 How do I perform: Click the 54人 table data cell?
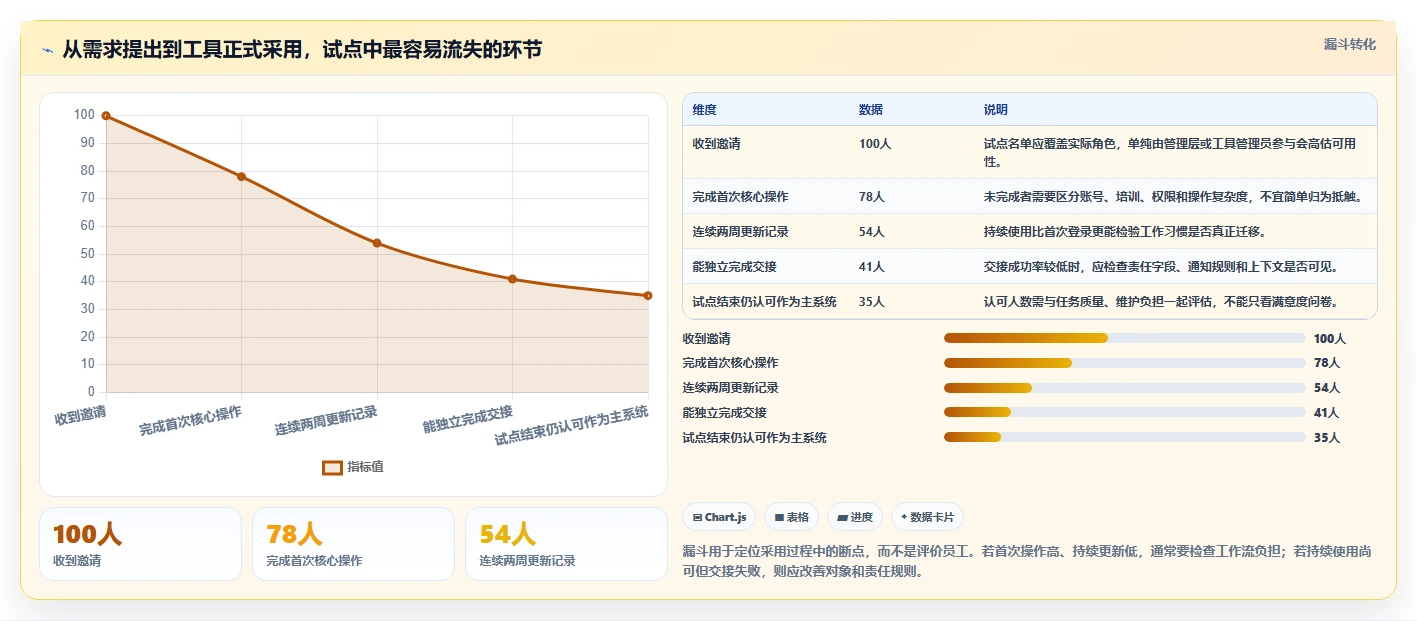[872, 232]
